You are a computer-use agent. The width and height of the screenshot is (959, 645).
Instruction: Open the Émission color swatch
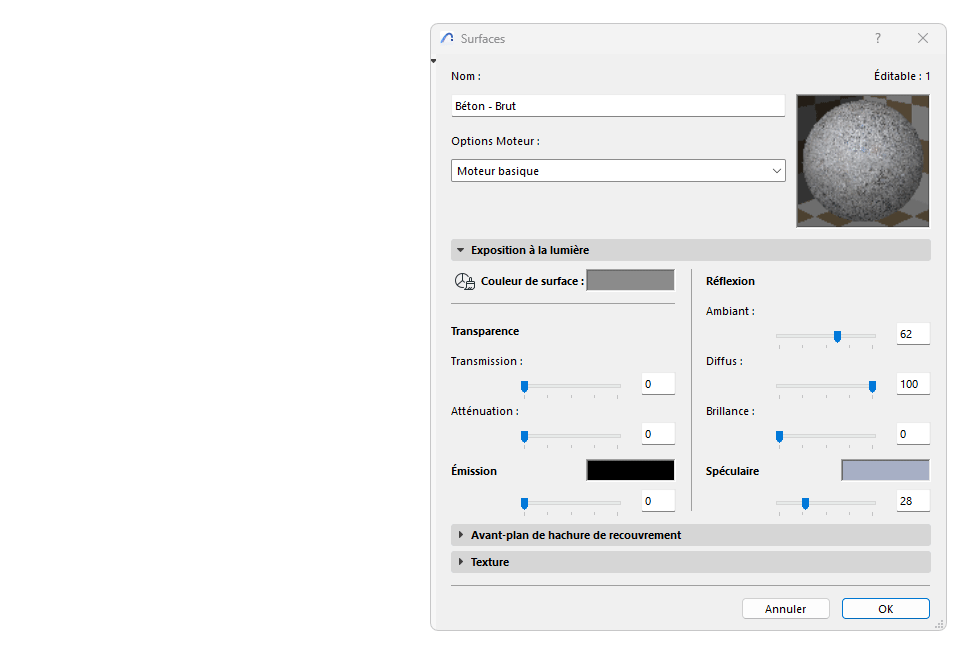tap(629, 469)
